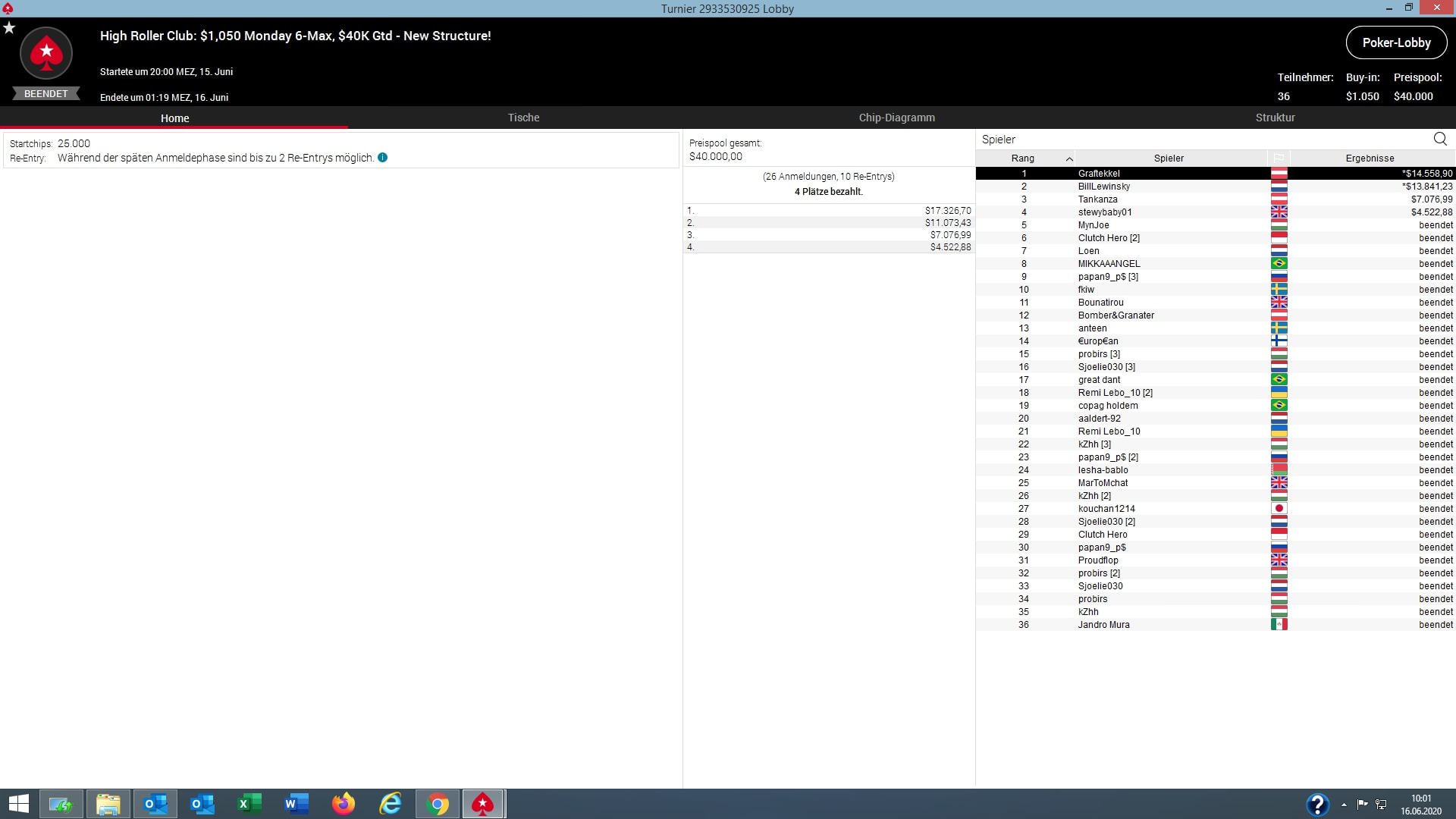Click the flag column header icon

[x=1279, y=158]
